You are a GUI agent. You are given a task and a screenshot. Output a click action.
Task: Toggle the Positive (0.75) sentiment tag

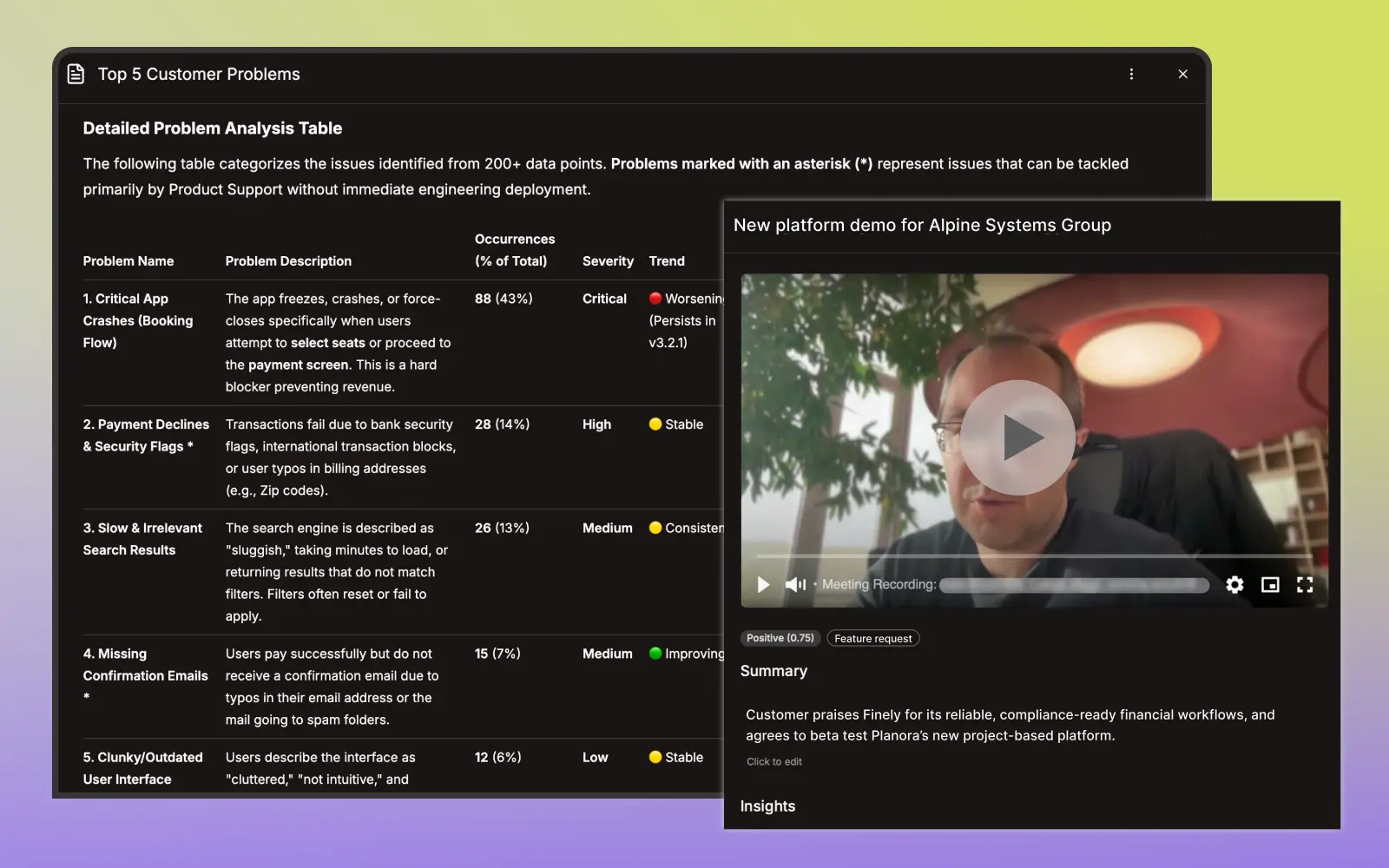pyautogui.click(x=780, y=638)
